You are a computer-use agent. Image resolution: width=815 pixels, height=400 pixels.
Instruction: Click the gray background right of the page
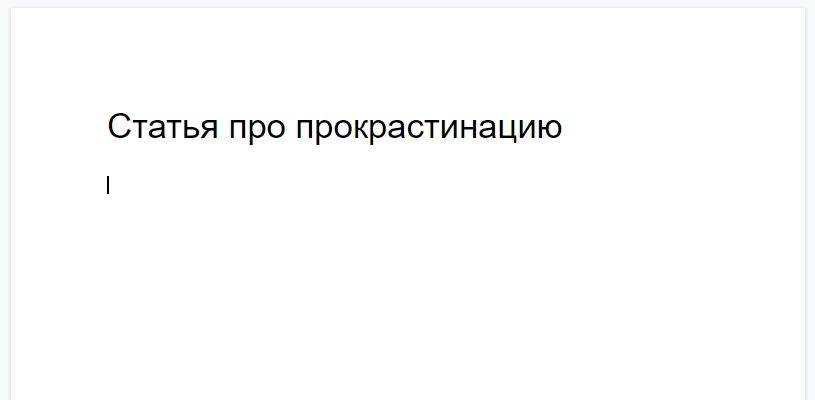[810, 200]
